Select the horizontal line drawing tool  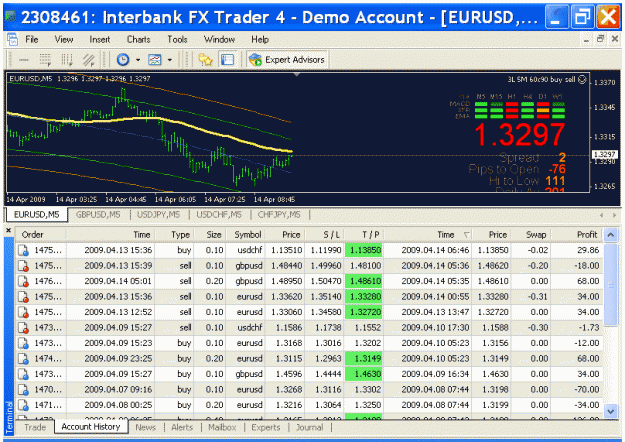coord(24,60)
